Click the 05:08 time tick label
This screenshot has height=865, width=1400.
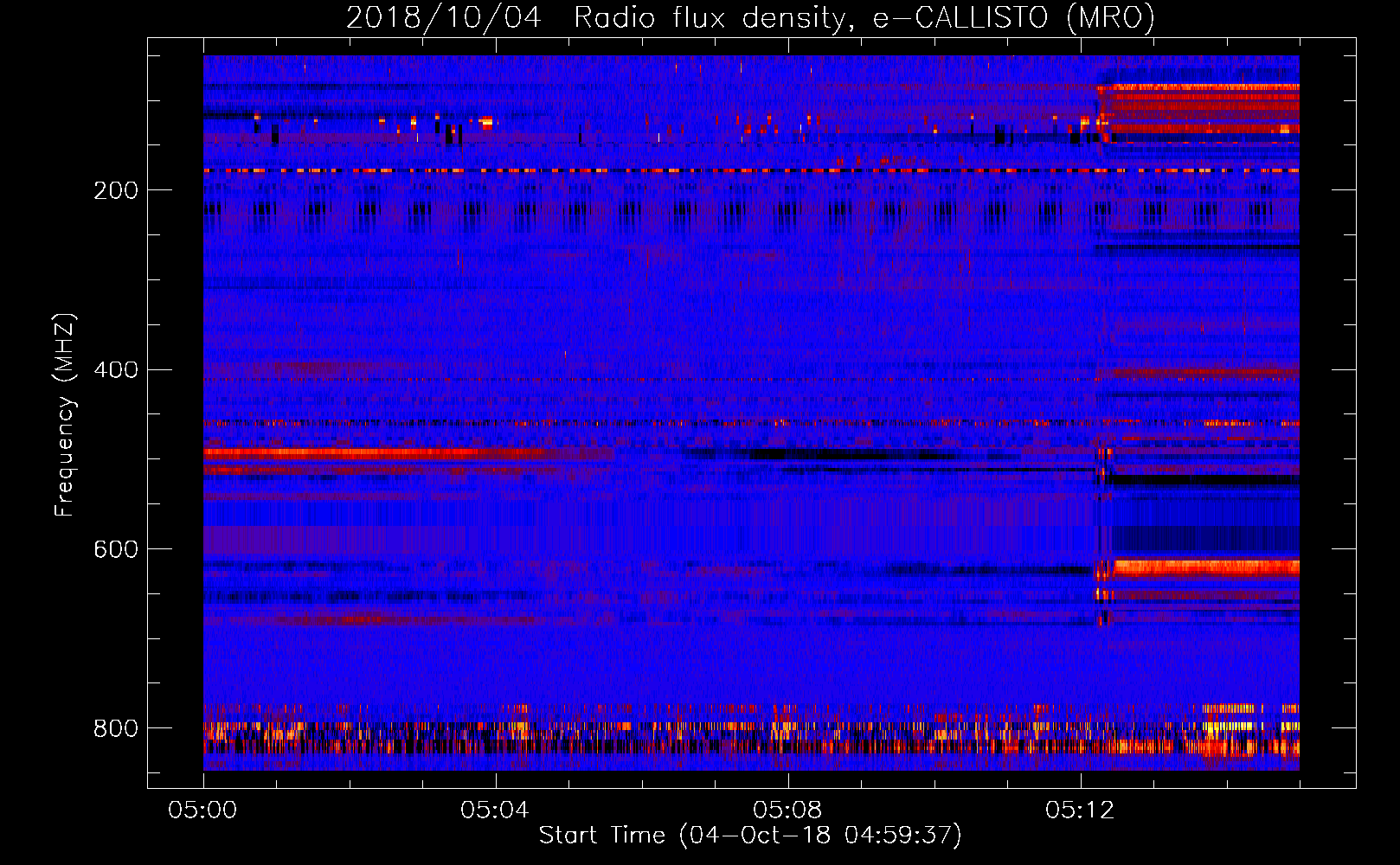[x=787, y=811]
